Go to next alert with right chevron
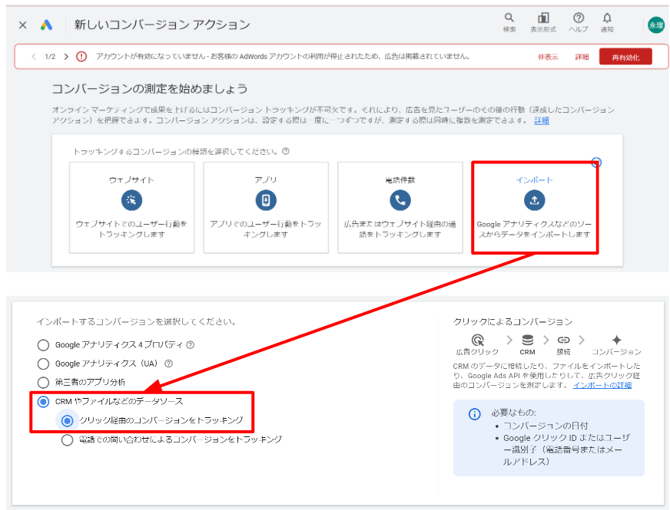Viewport: 670px width, 510px height. 68,57
